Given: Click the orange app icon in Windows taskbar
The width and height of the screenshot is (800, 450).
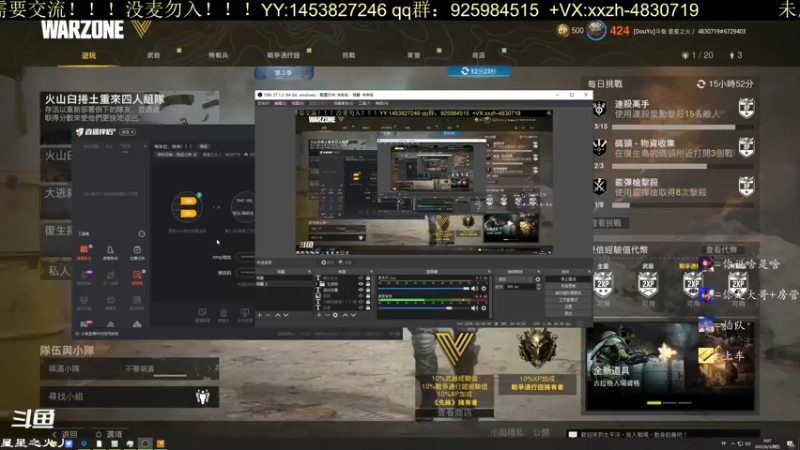Looking at the screenshot, I should pyautogui.click(x=160, y=444).
